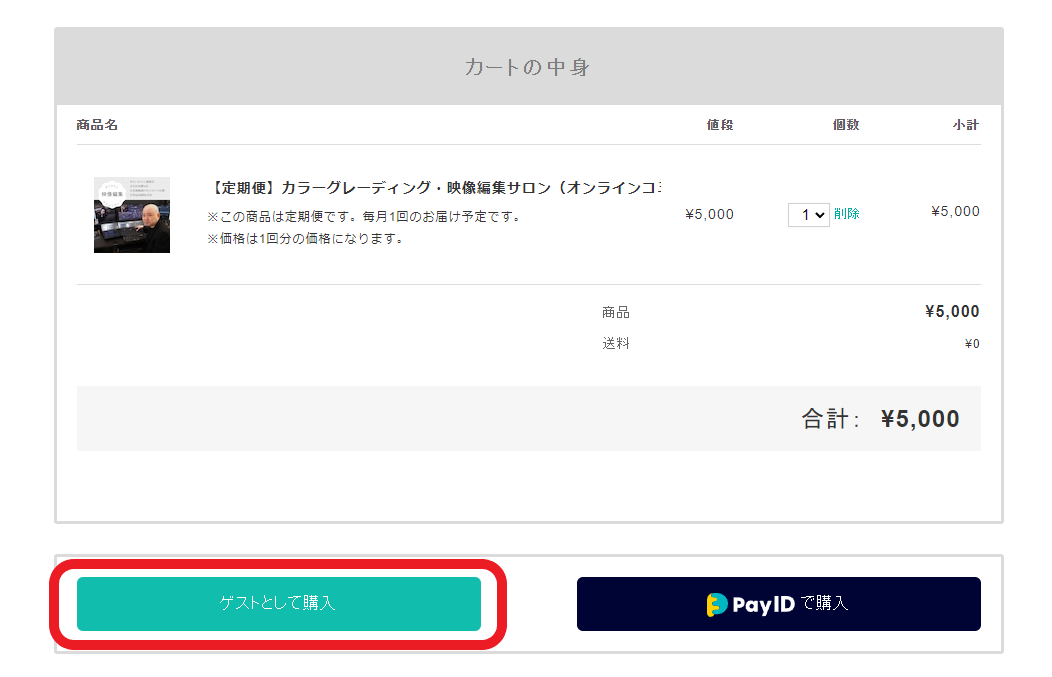Open the product thumbnail image

click(132, 215)
